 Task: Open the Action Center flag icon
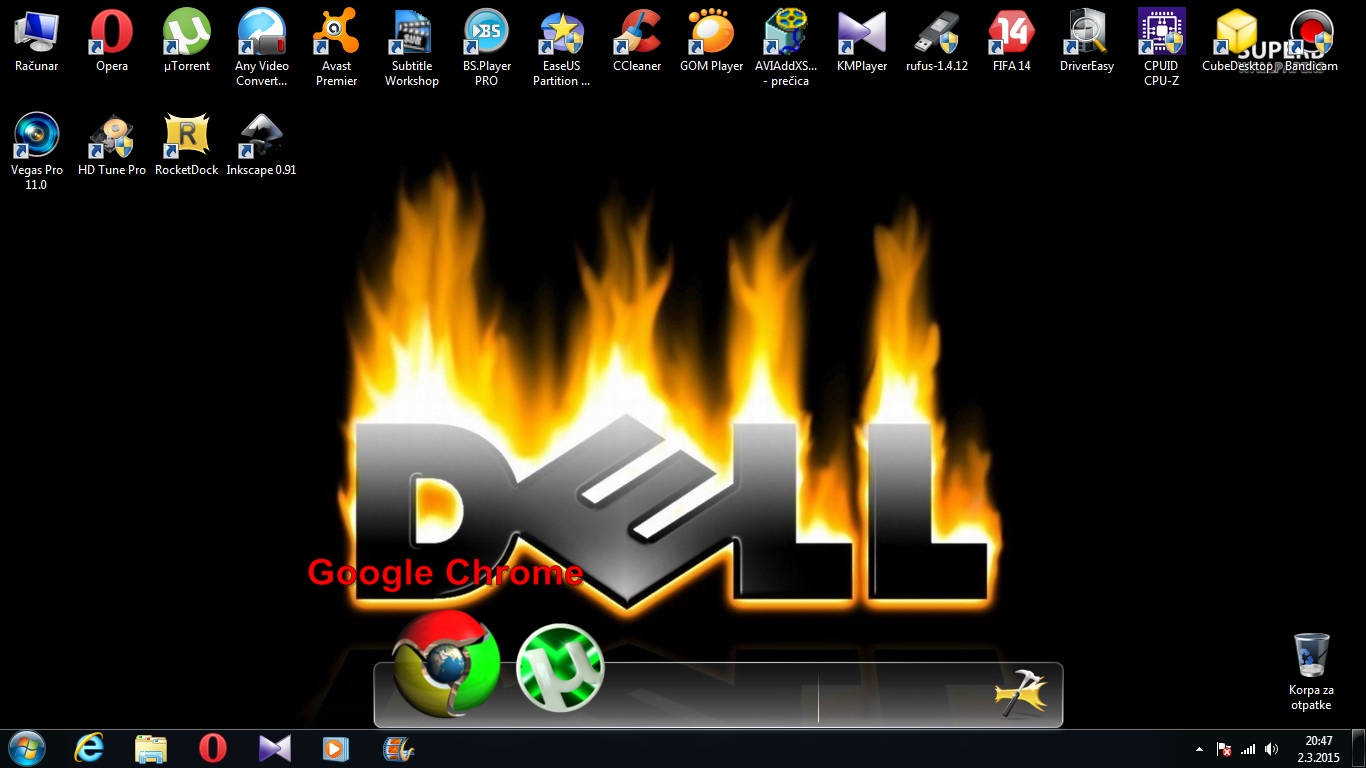(1224, 749)
